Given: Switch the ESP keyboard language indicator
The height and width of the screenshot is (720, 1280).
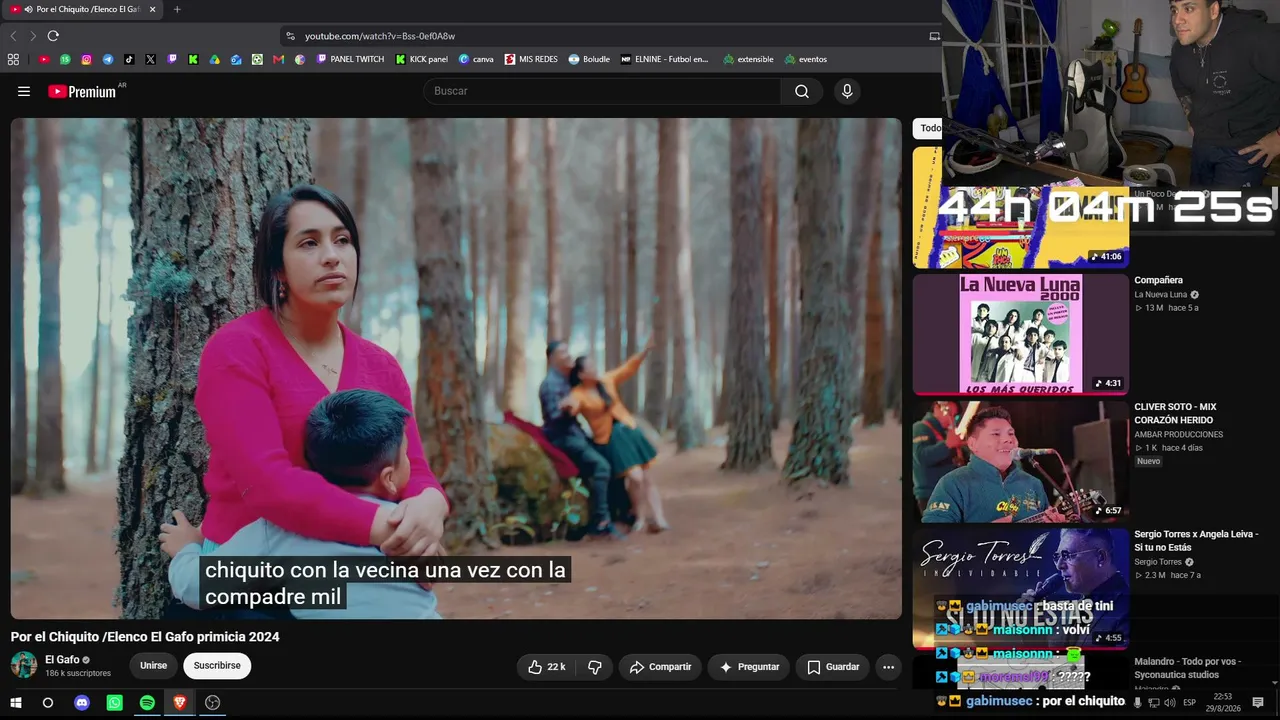Looking at the screenshot, I should pyautogui.click(x=1190, y=703).
